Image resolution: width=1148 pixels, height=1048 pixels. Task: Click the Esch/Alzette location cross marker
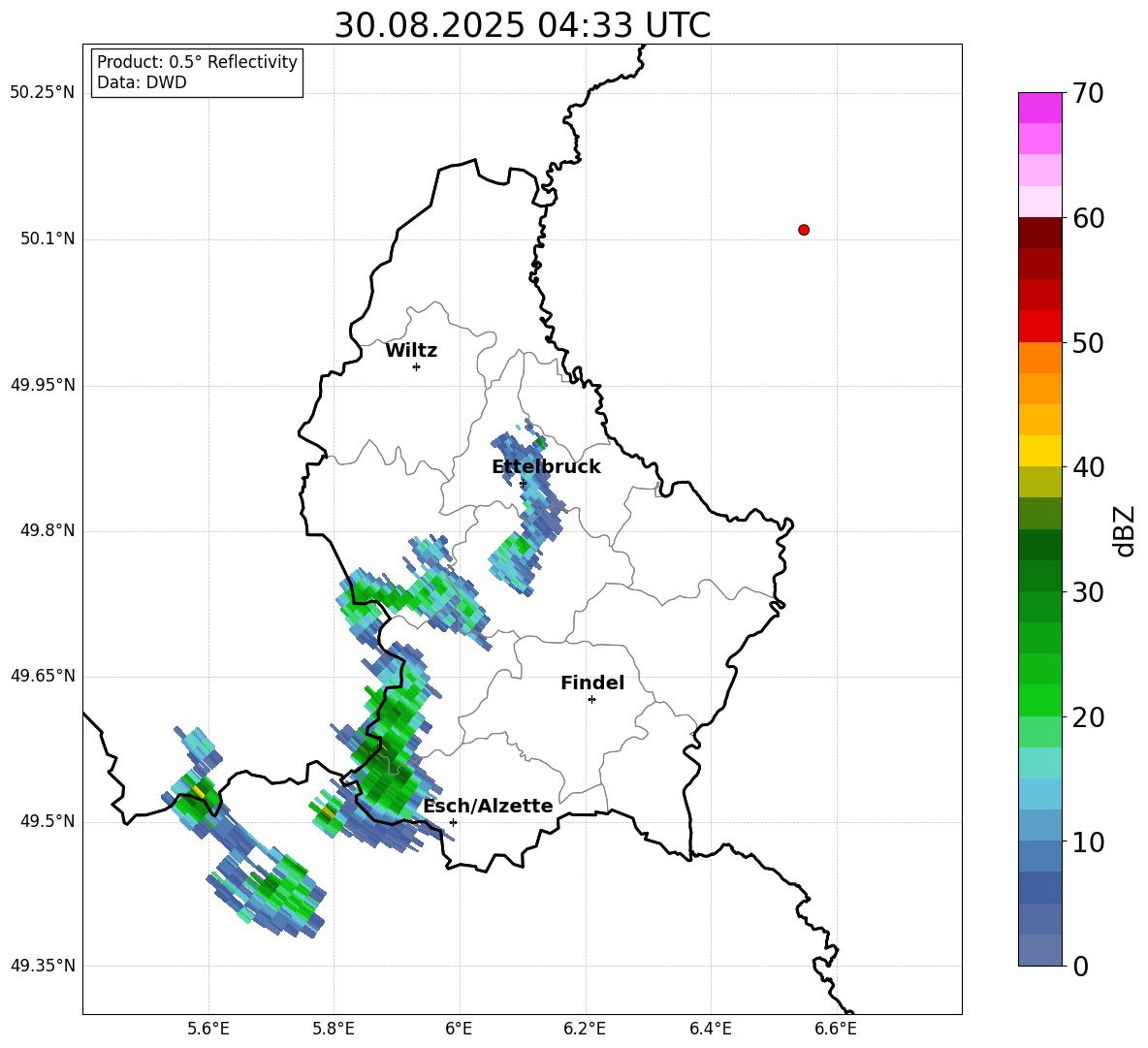(453, 822)
